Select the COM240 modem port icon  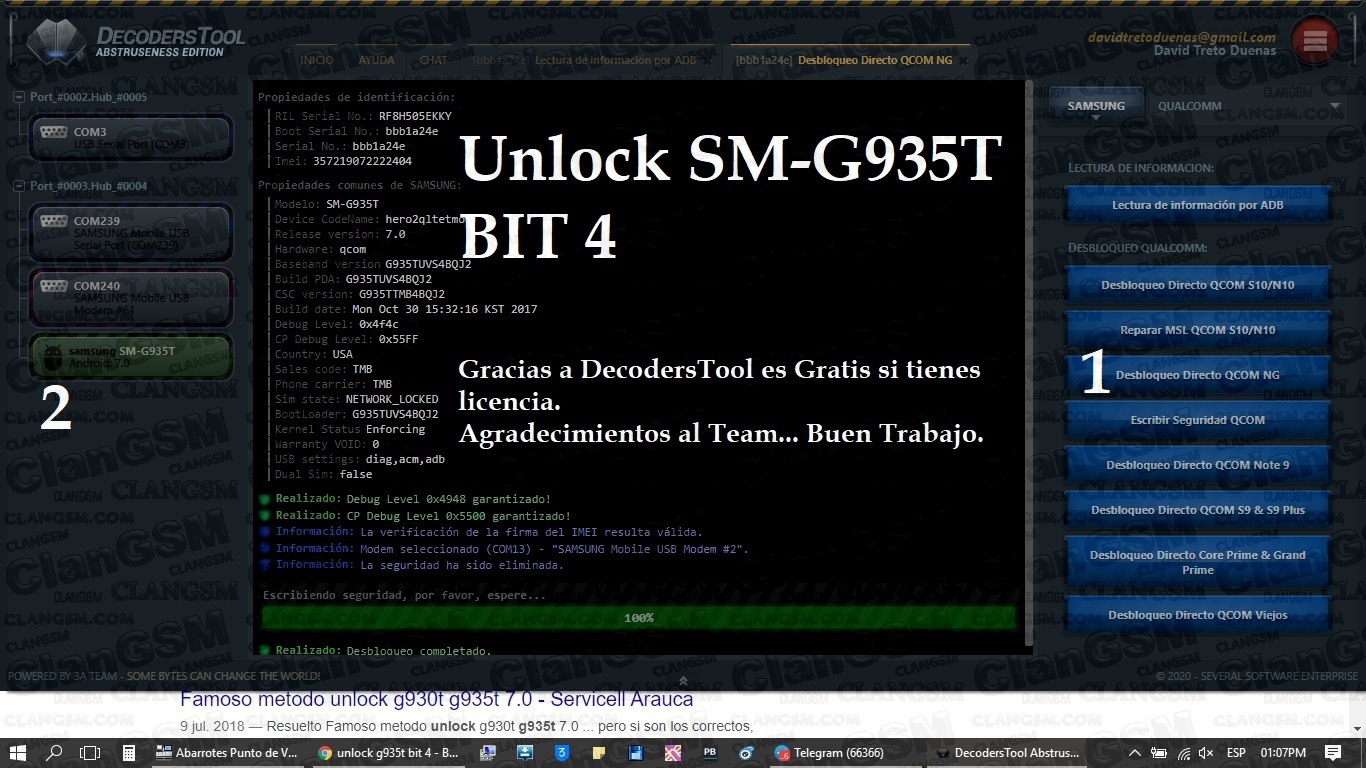[x=53, y=286]
